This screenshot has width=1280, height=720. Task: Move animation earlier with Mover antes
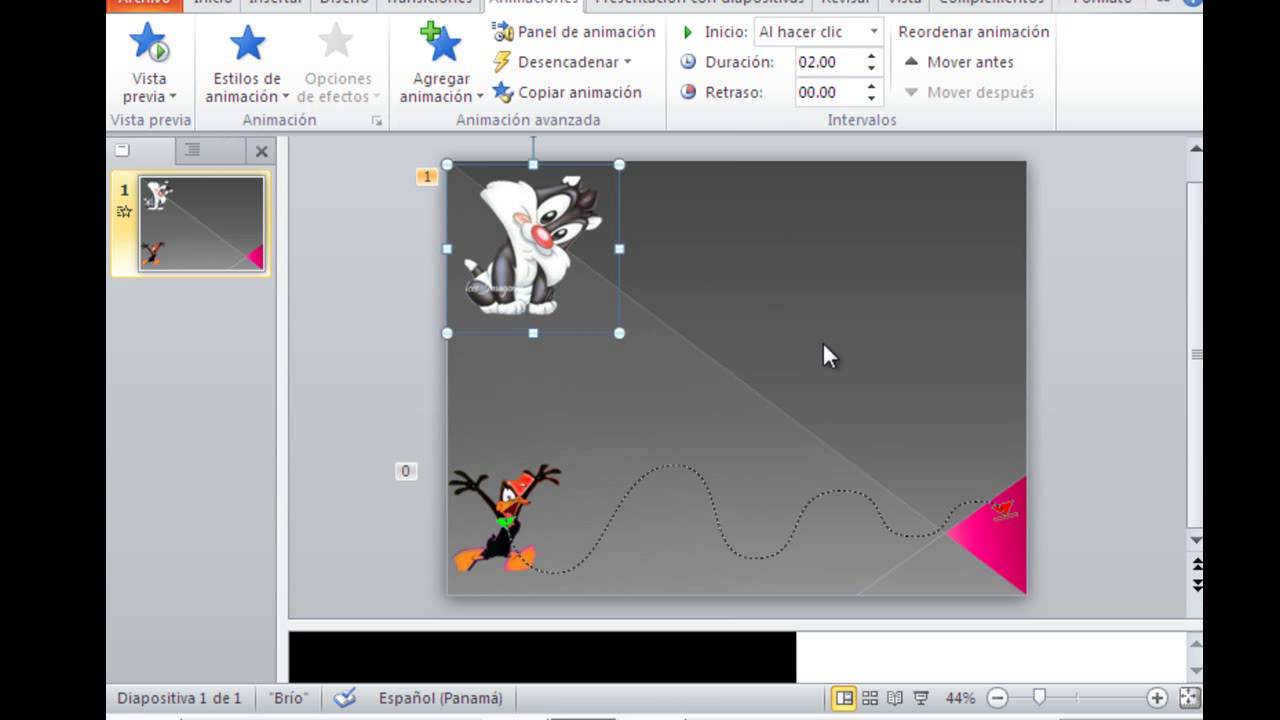[958, 62]
